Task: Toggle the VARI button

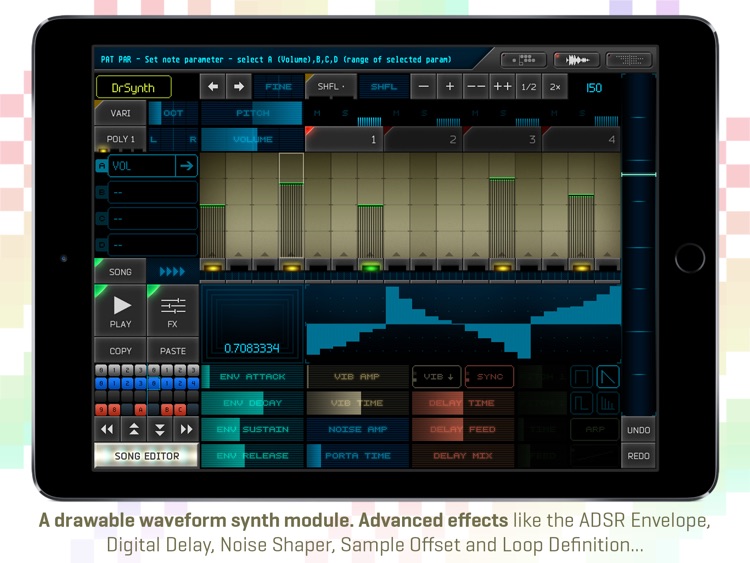Action: click(x=121, y=113)
